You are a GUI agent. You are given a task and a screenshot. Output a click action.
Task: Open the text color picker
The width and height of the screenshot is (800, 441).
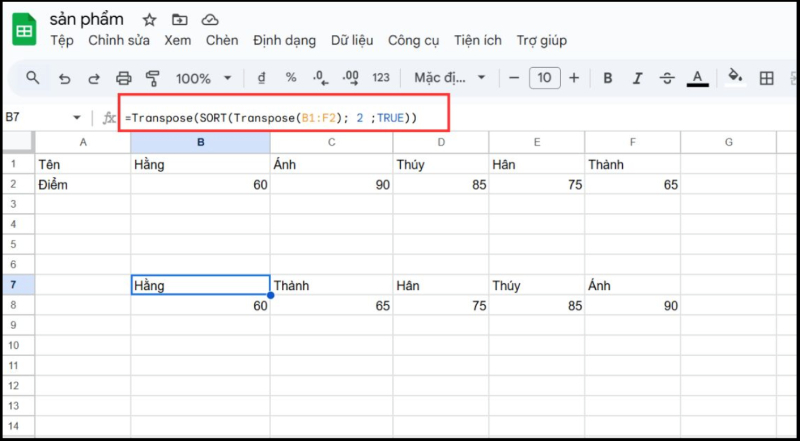coord(697,78)
